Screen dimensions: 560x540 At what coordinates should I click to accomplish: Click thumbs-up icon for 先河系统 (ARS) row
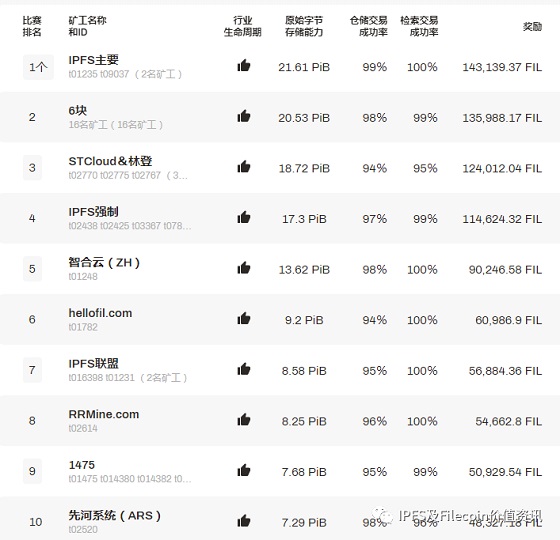pos(244,521)
